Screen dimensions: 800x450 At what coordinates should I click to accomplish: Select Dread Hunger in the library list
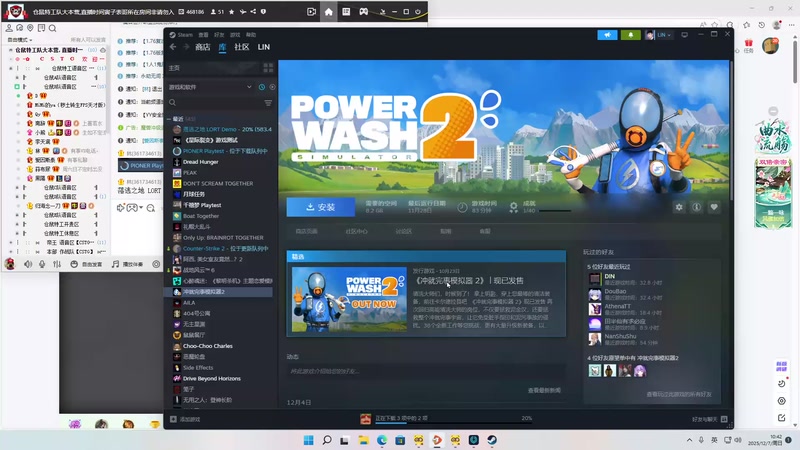[201, 162]
